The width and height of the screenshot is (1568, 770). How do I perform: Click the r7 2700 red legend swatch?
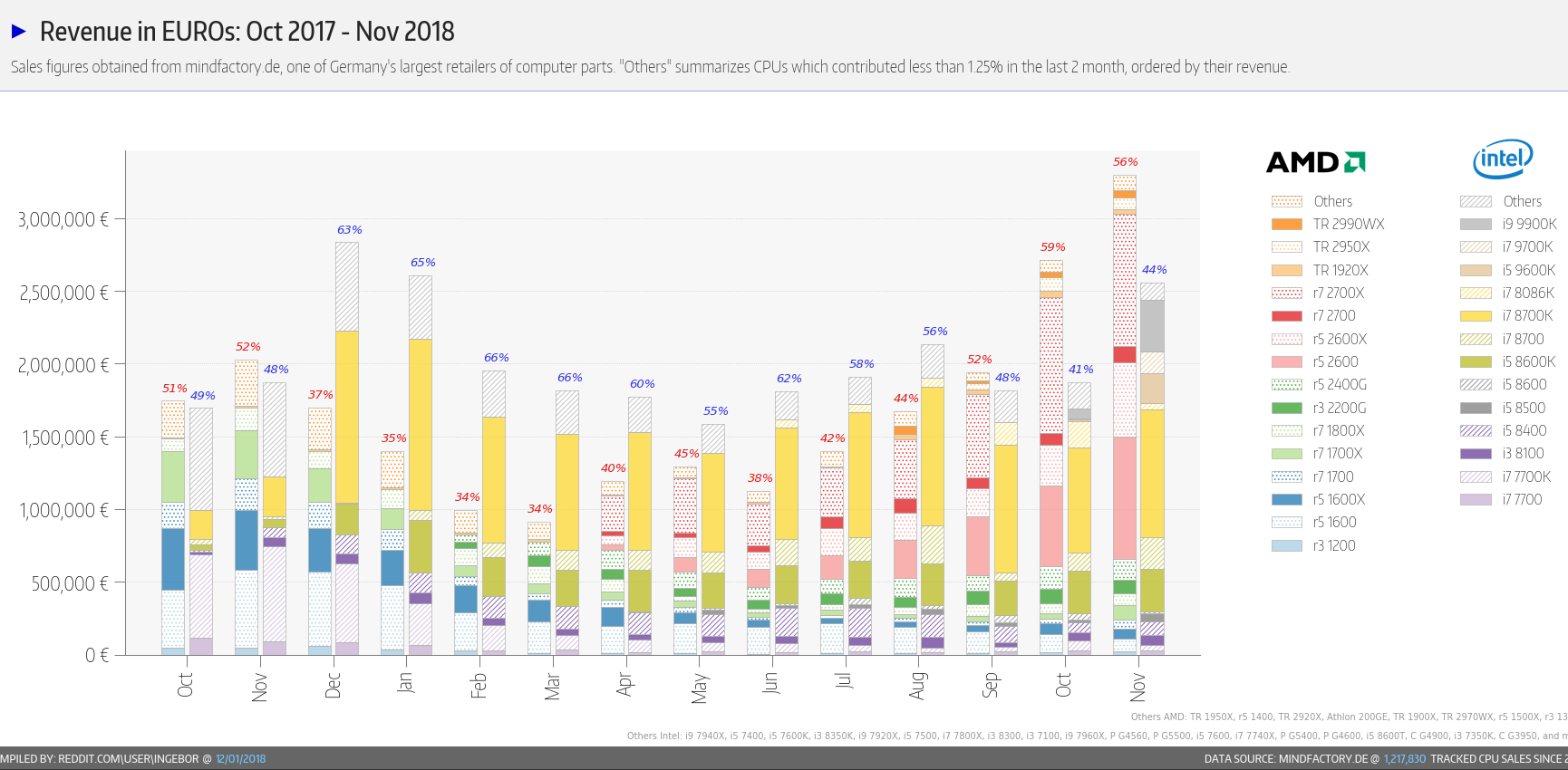tap(1286, 316)
